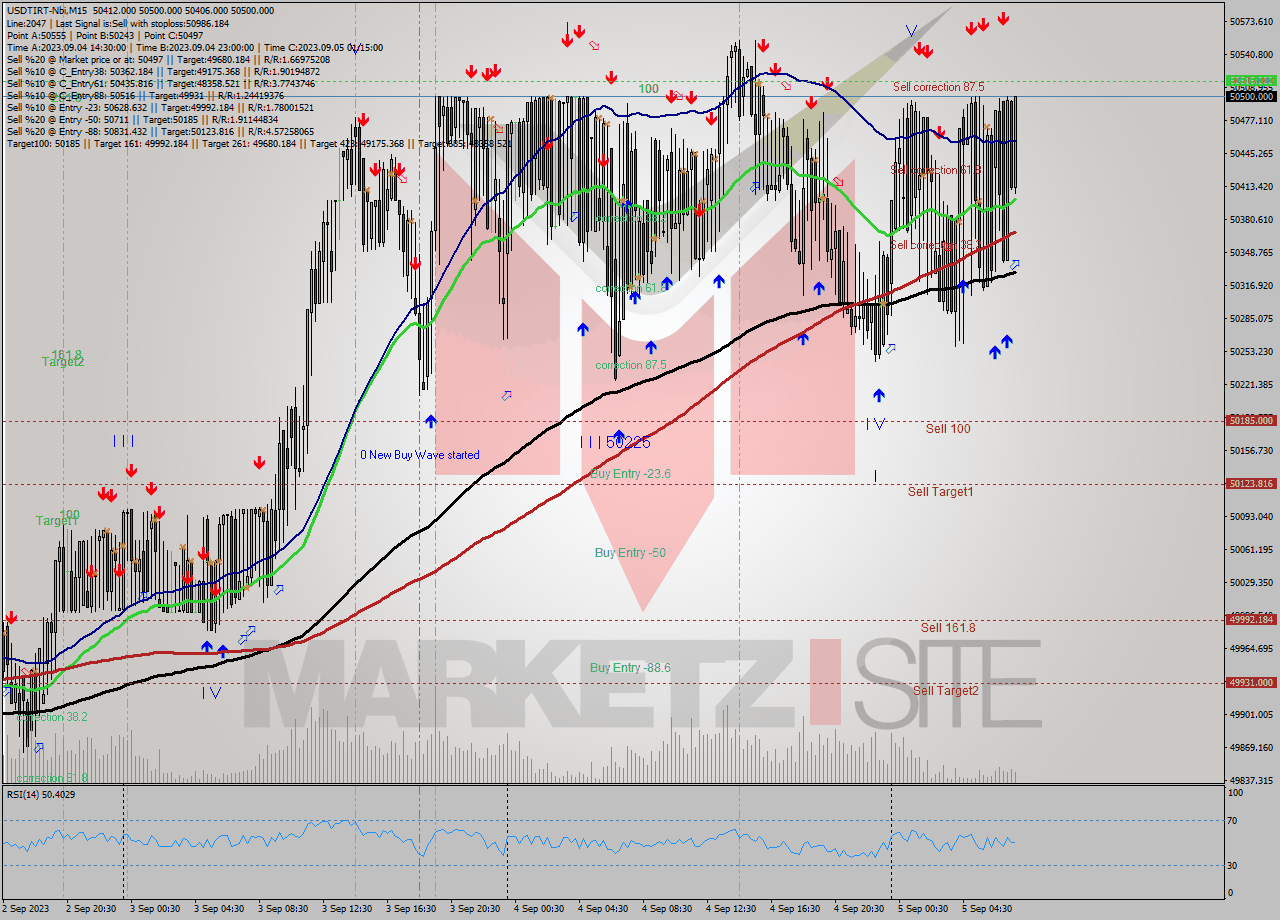Click the 'Sell %20 @ Entry -88: 50831.432' line
Viewport: 1280px width, 920px height.
[x=160, y=132]
